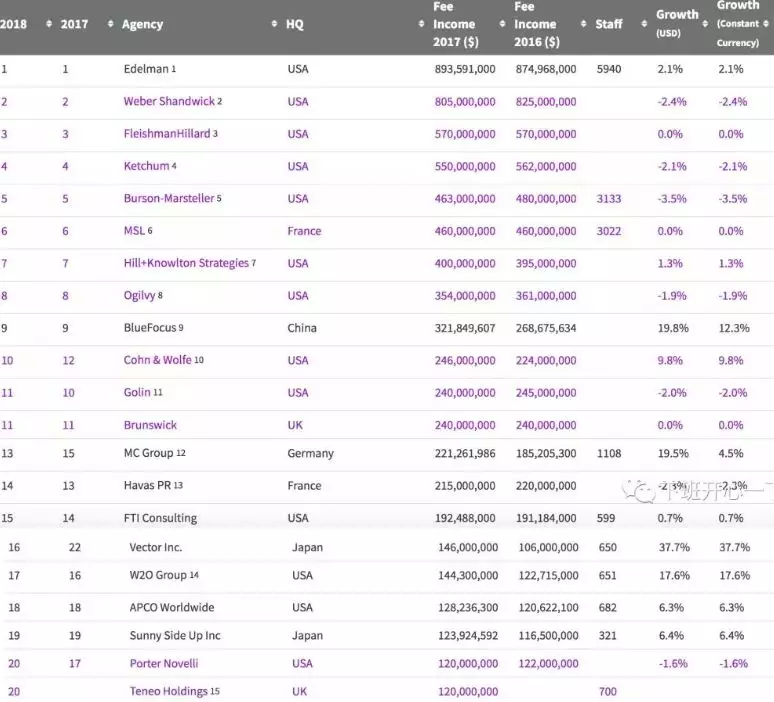This screenshot has height=702, width=774.
Task: Click the 144,300,000 fee income value
Action: click(x=467, y=575)
